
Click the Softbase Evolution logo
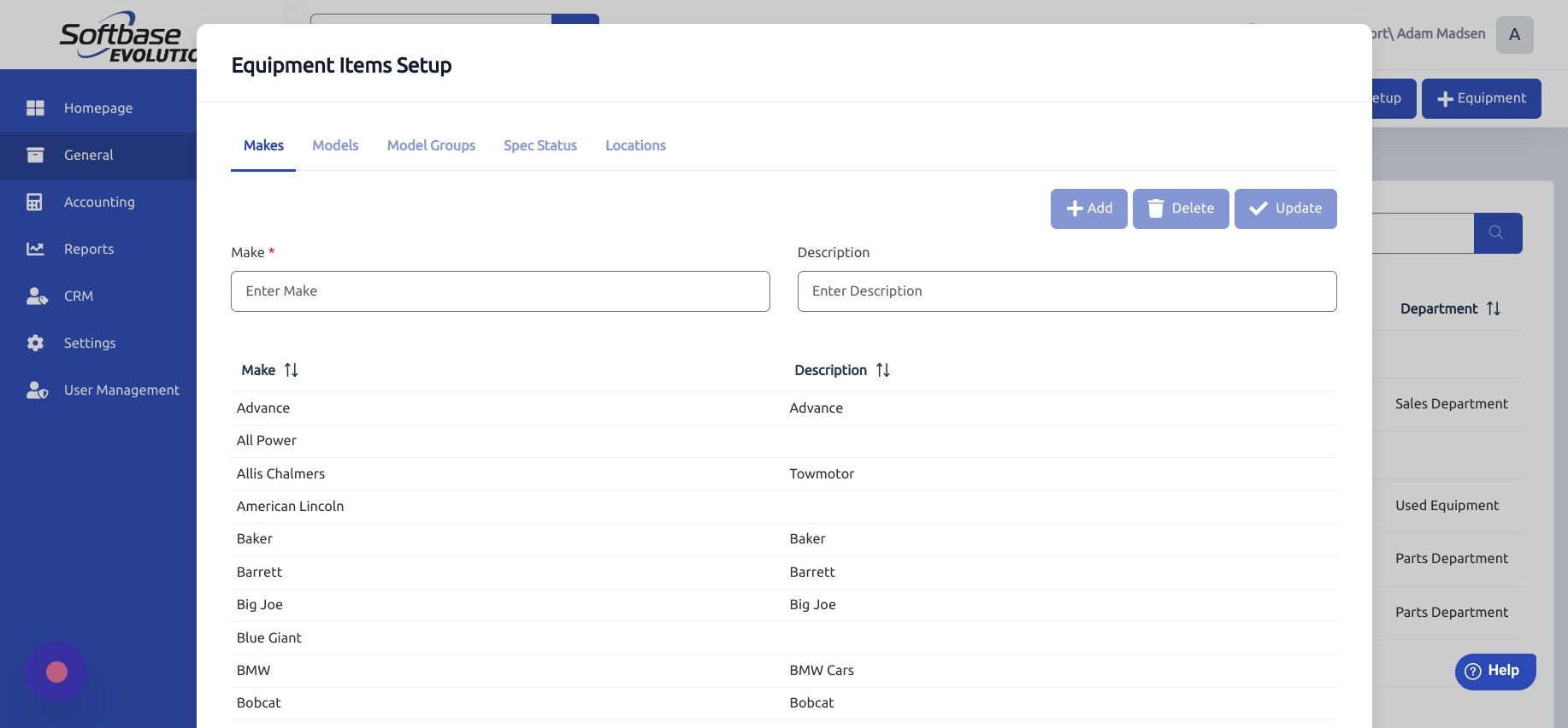(x=128, y=38)
